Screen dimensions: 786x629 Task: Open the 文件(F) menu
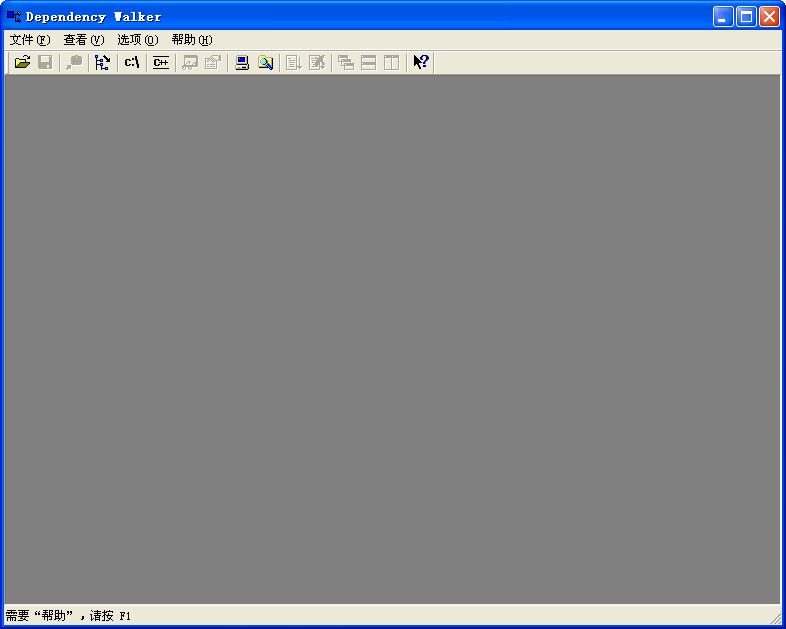pos(29,40)
